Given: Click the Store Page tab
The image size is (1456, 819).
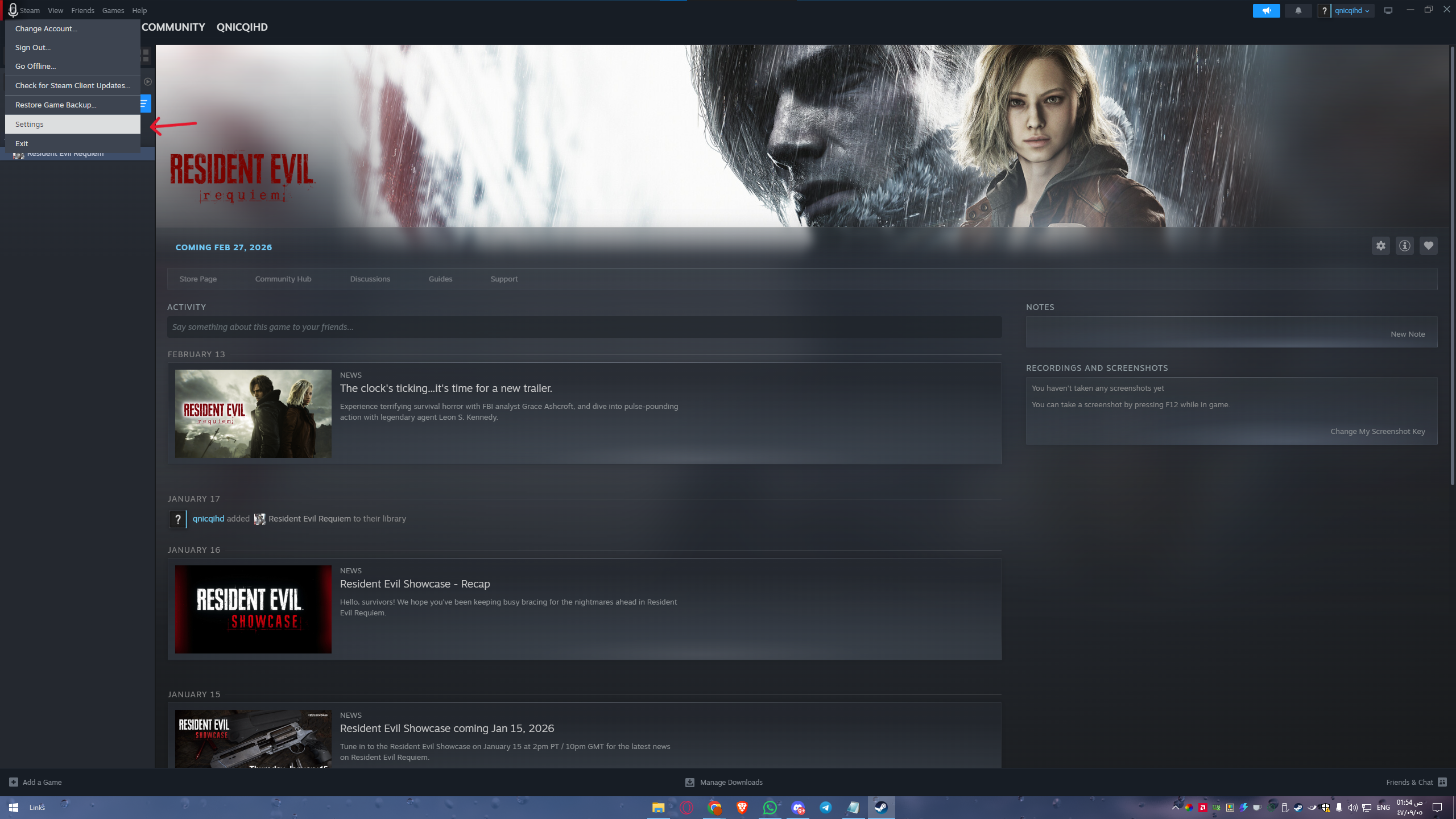Looking at the screenshot, I should click(x=198, y=279).
